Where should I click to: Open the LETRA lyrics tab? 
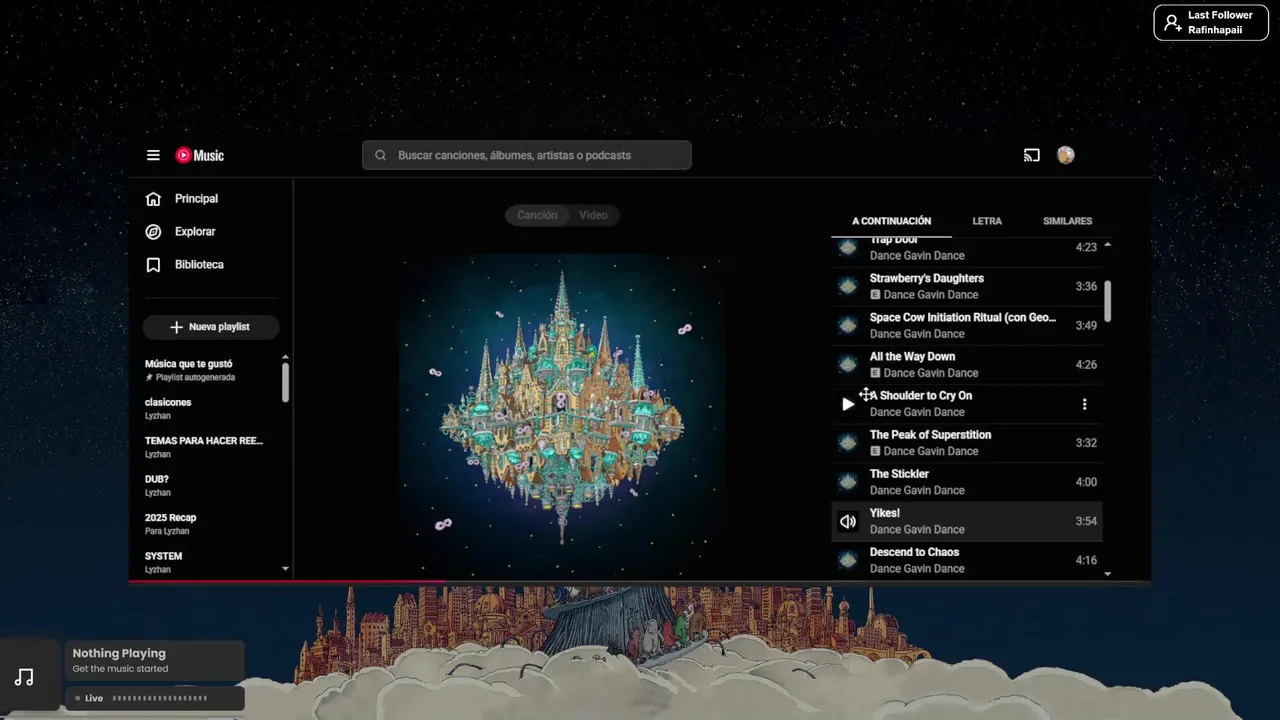point(987,221)
